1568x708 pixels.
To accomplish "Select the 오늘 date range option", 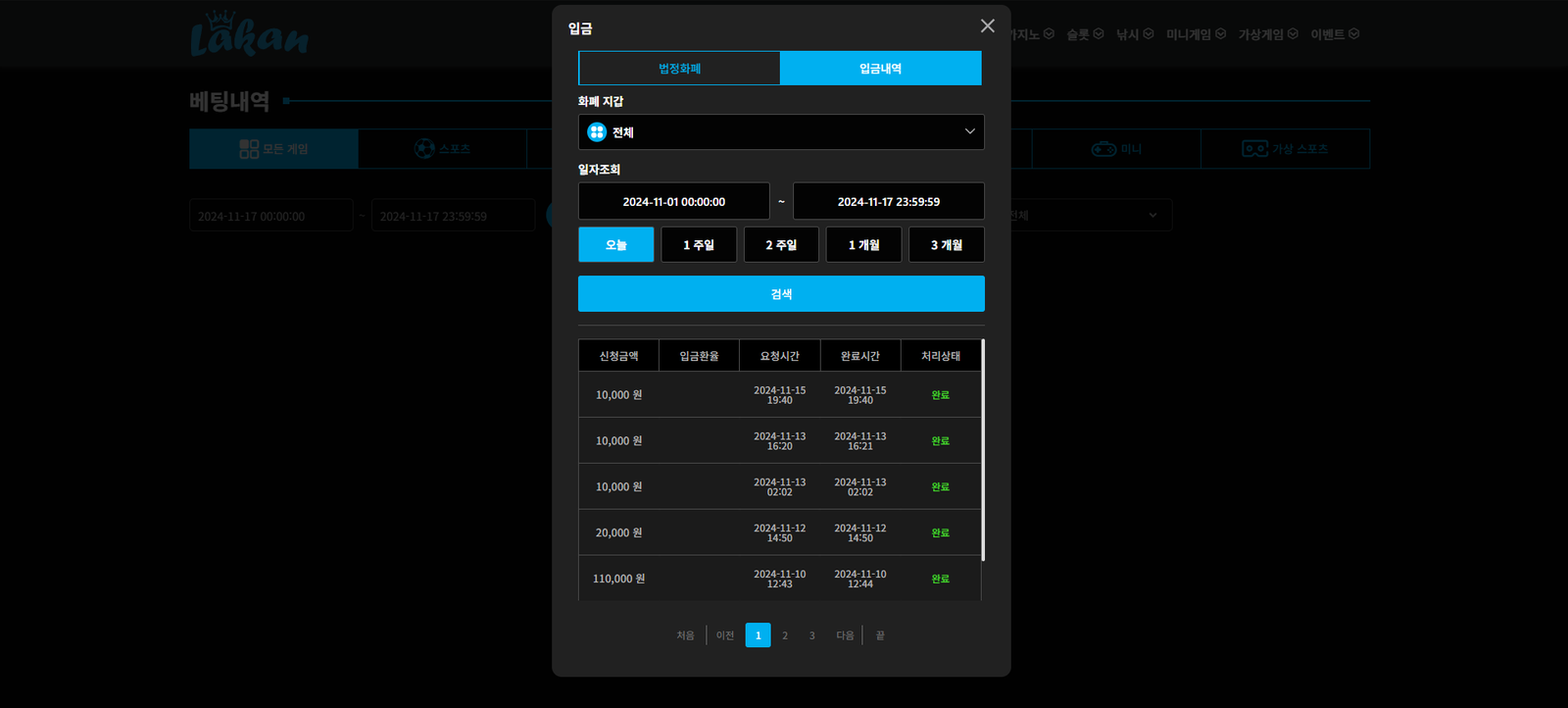I will (x=615, y=245).
